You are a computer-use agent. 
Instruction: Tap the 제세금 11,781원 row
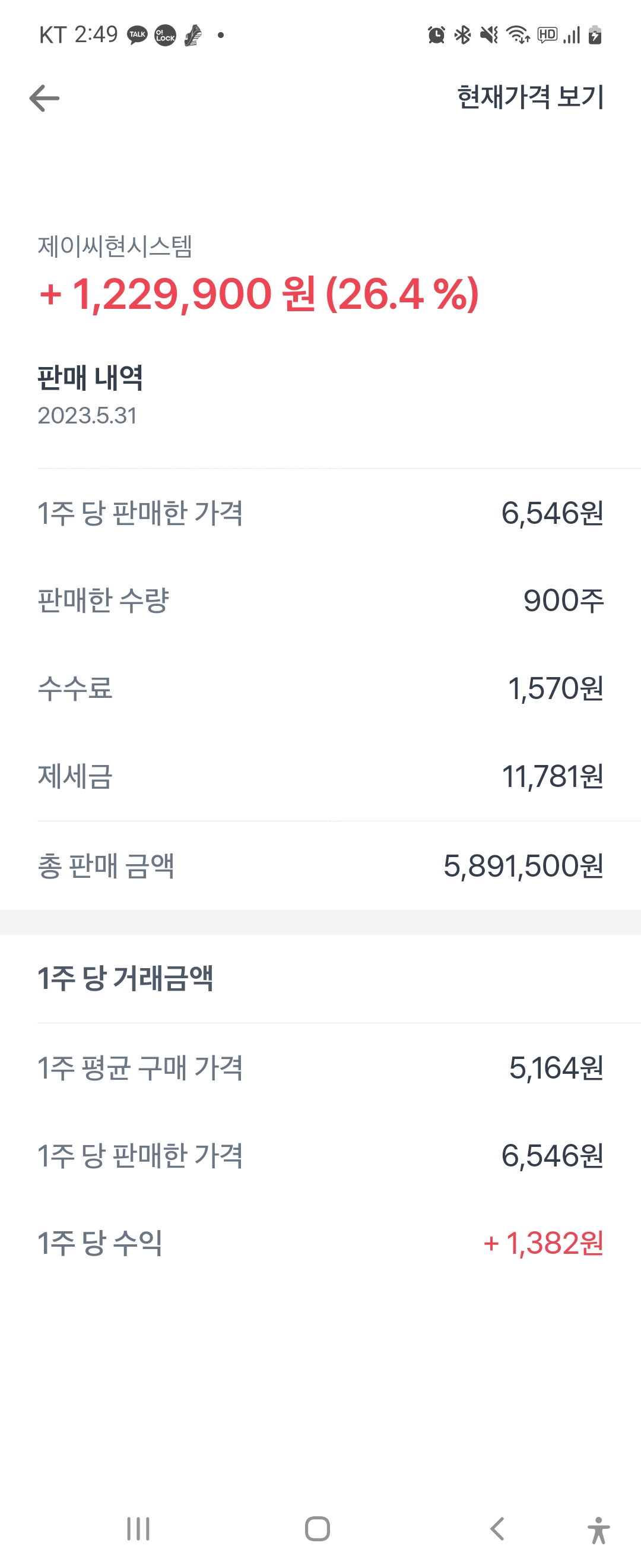coord(320,777)
